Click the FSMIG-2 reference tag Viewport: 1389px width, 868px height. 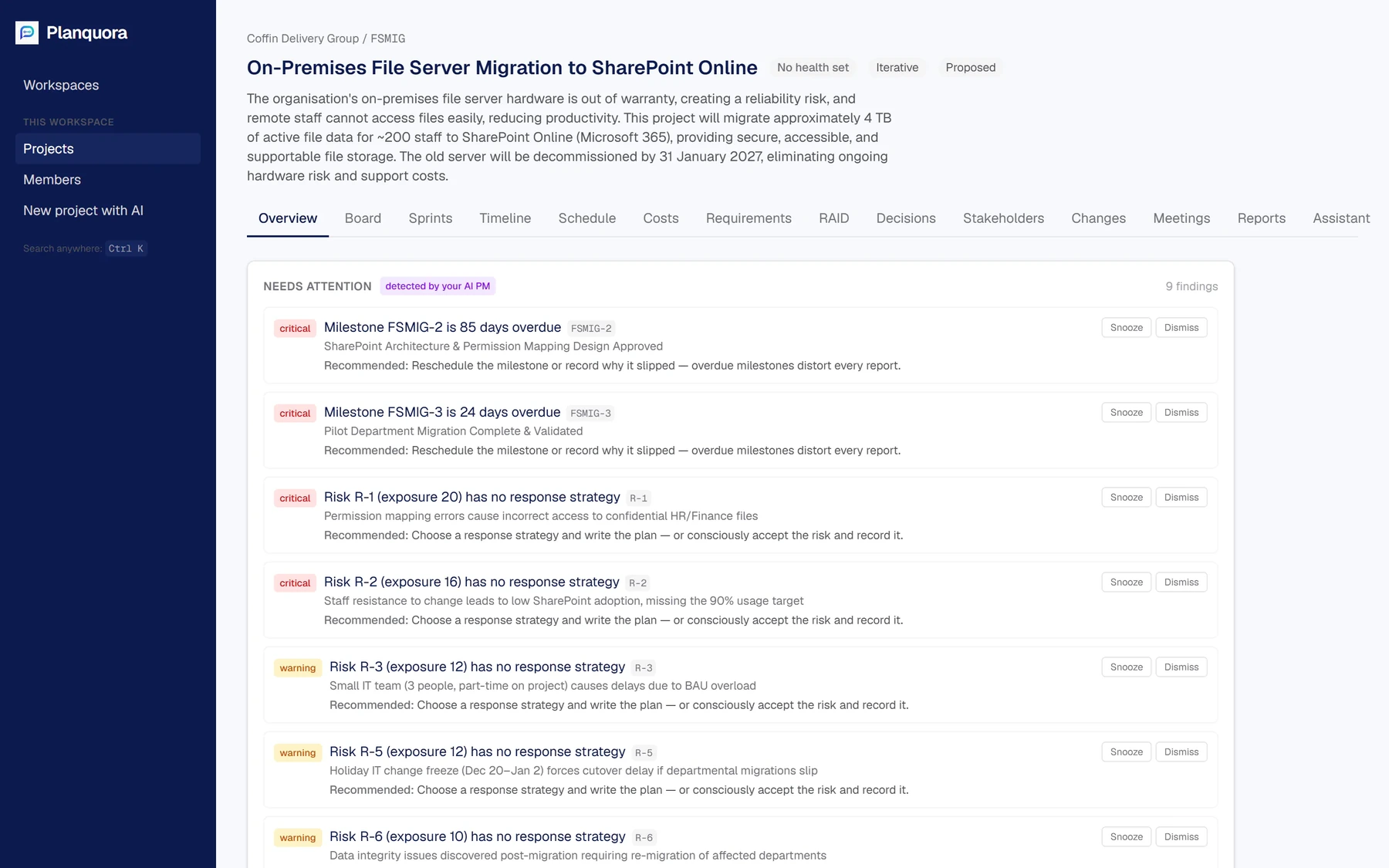(x=591, y=329)
